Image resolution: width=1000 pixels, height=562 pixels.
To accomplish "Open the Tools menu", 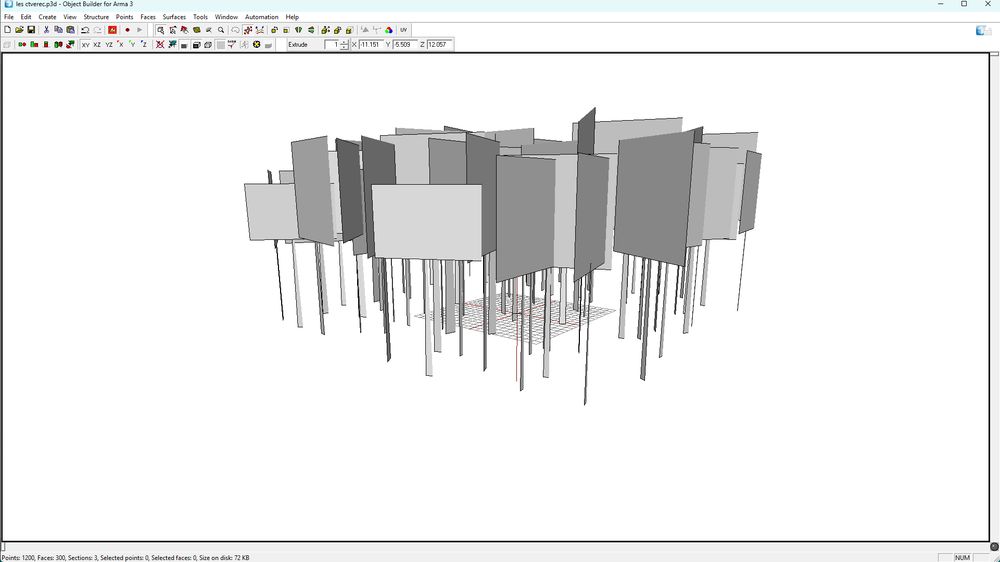I will click(200, 17).
